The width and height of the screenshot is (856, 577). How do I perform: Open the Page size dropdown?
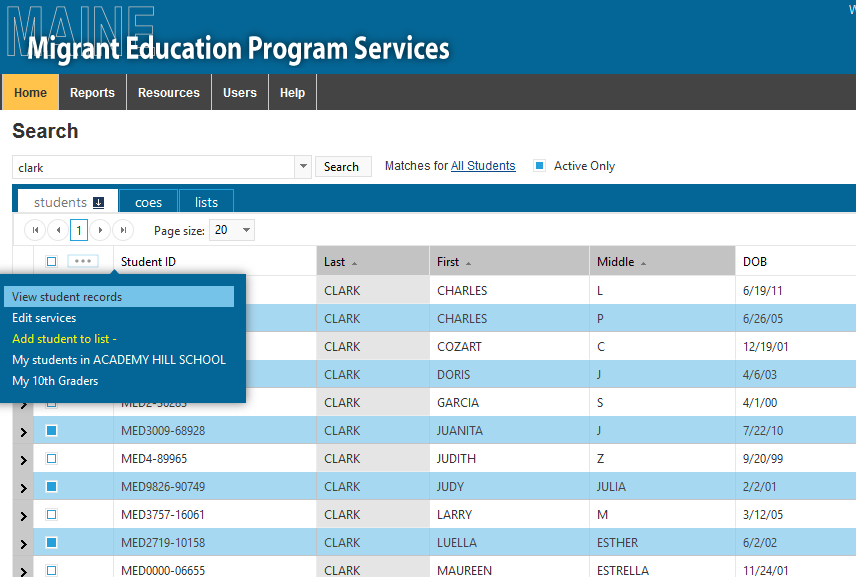231,229
